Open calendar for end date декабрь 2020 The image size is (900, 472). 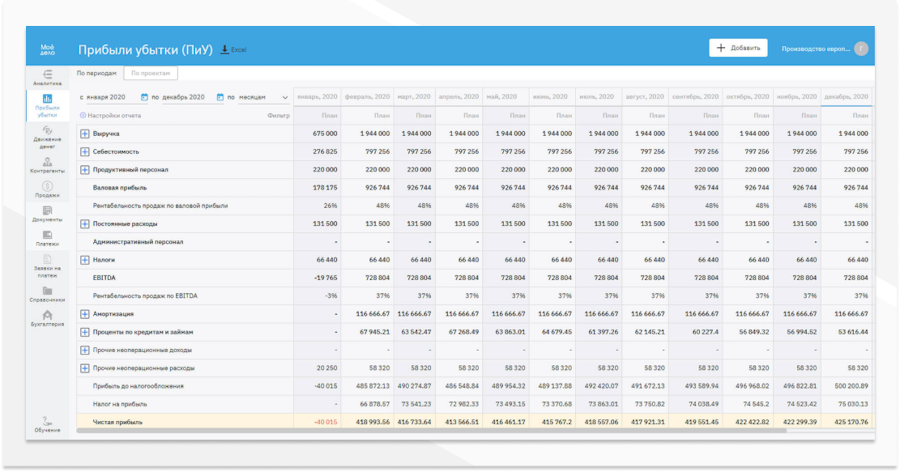coord(220,97)
